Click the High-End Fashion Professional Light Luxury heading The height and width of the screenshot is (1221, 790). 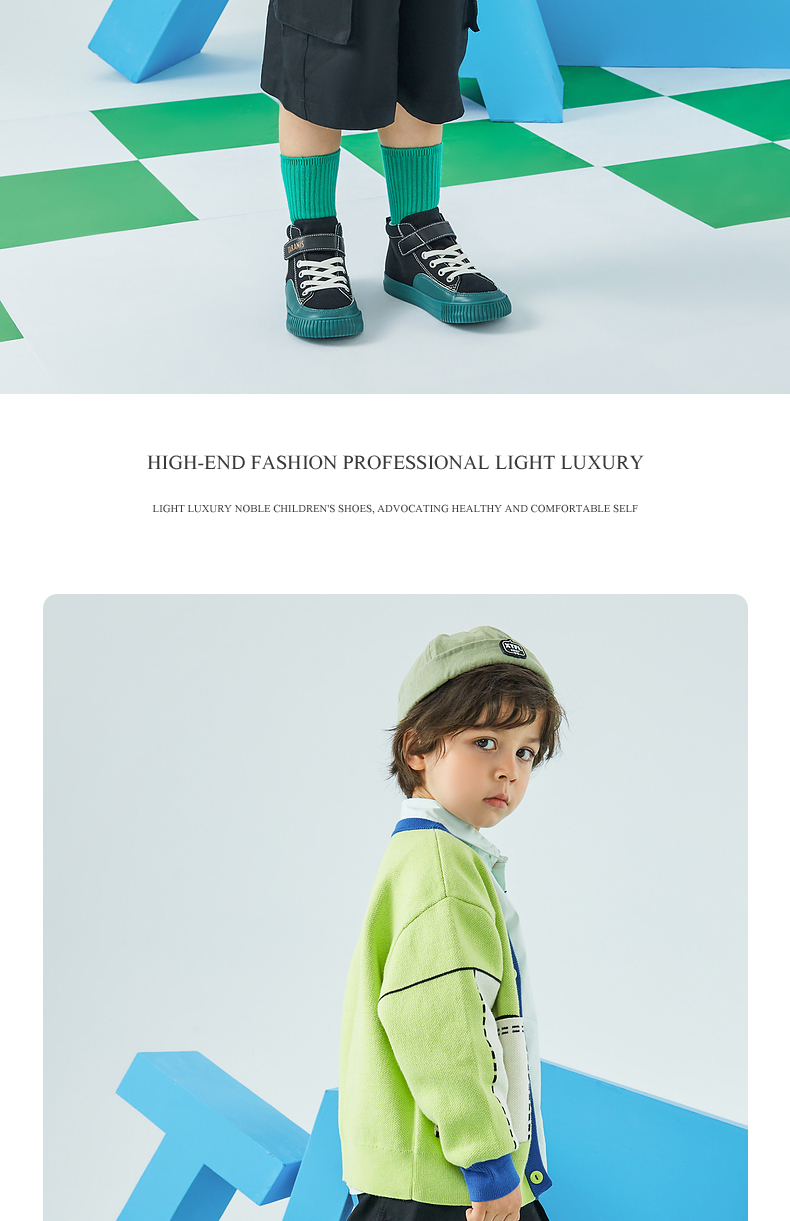[395, 462]
